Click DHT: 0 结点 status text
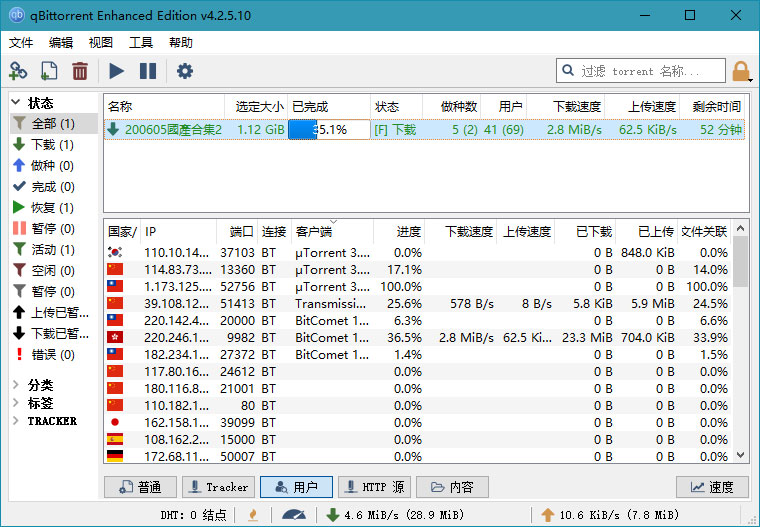This screenshot has width=760, height=527. [x=193, y=514]
